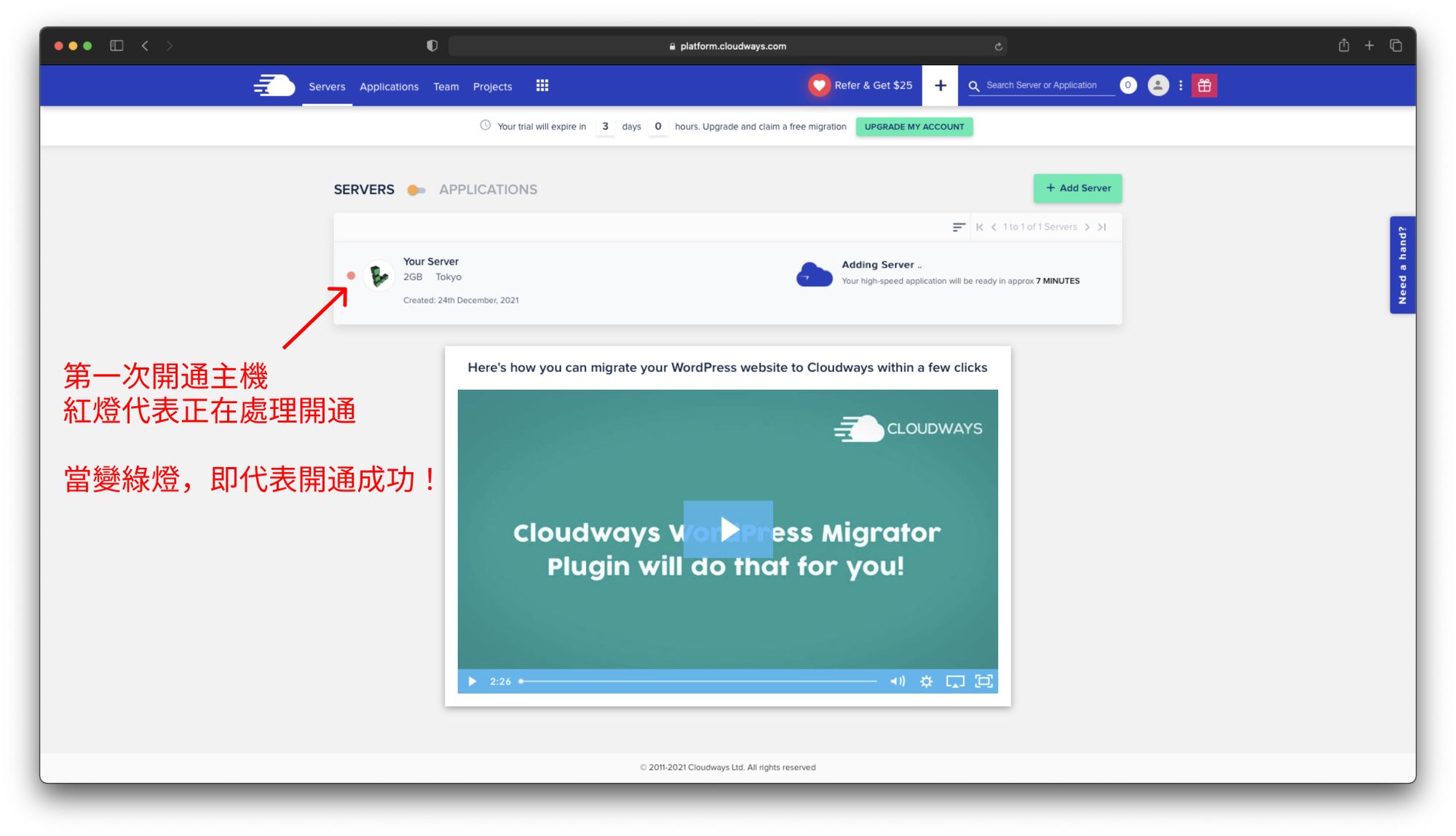Click the browser forward arrow
The width and height of the screenshot is (1456, 836).
(x=169, y=46)
